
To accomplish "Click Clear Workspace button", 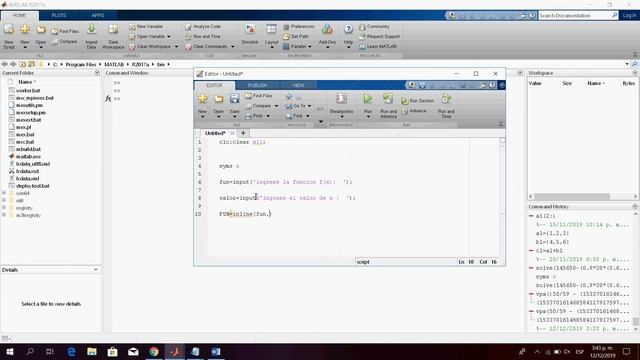I will pos(150,47).
